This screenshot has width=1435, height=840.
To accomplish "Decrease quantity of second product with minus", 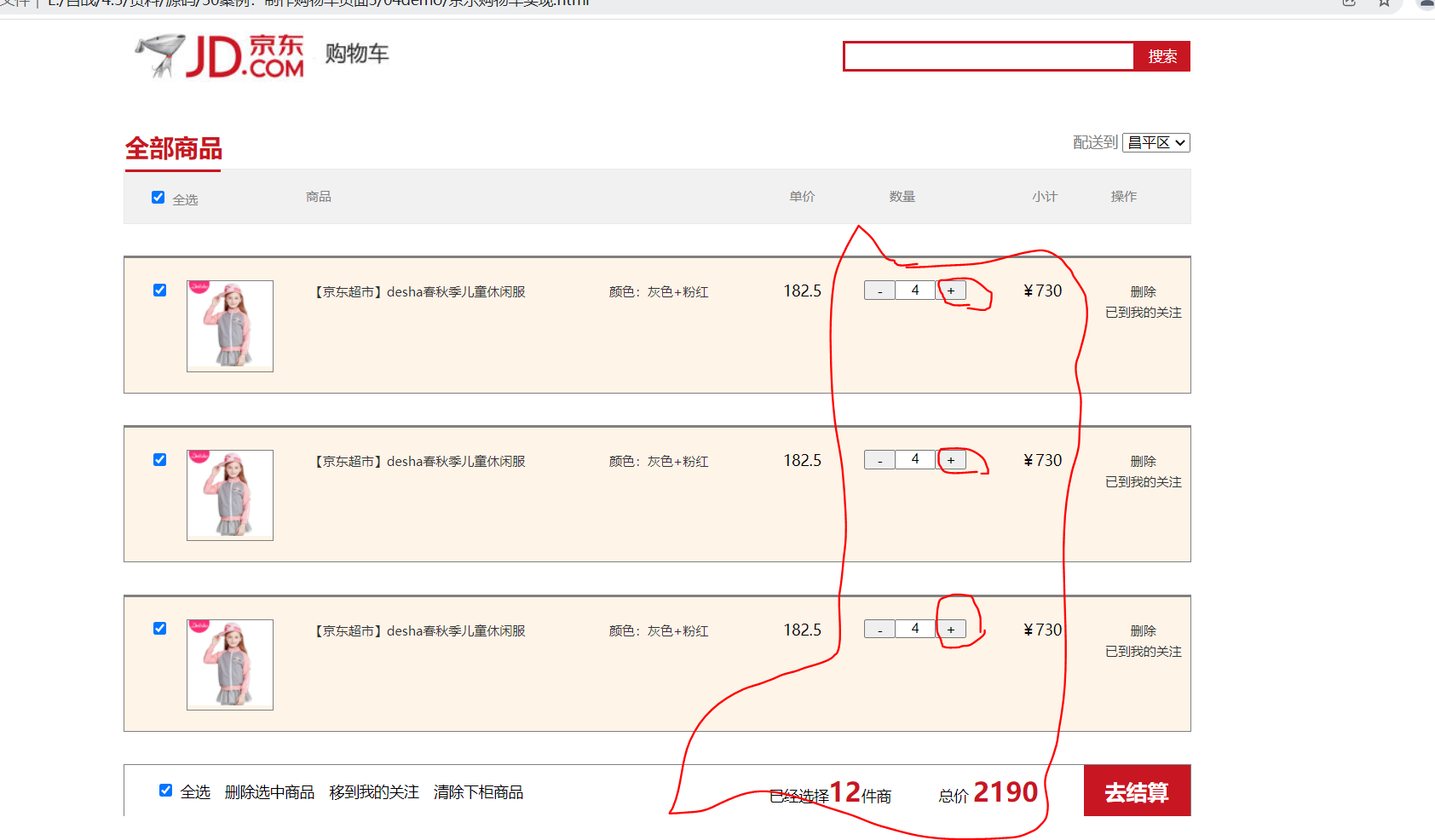I will [x=879, y=460].
